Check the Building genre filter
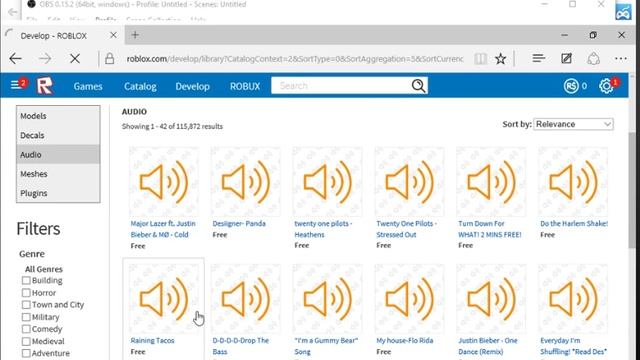The image size is (640, 360). (x=26, y=280)
